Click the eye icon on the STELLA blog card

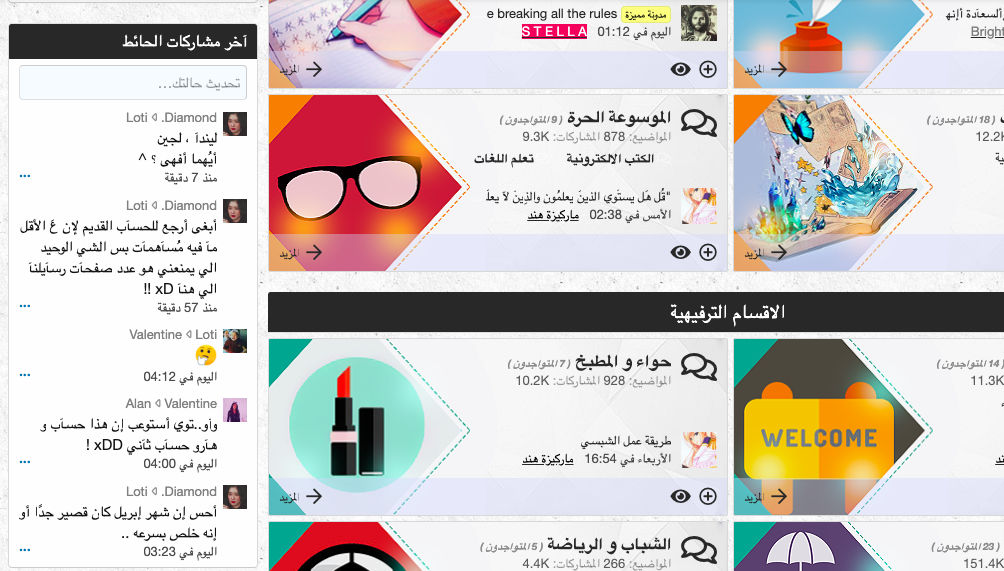[x=680, y=69]
